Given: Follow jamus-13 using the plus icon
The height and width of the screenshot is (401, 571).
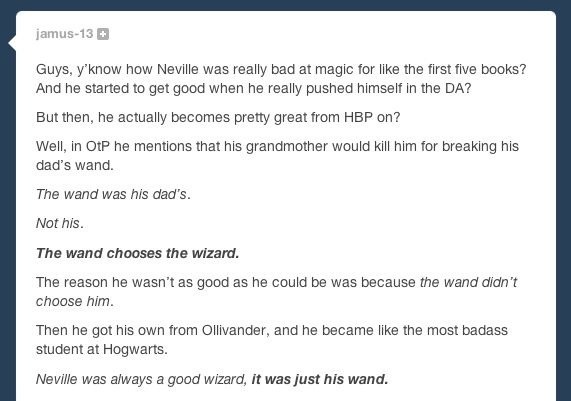Looking at the screenshot, I should (x=103, y=34).
